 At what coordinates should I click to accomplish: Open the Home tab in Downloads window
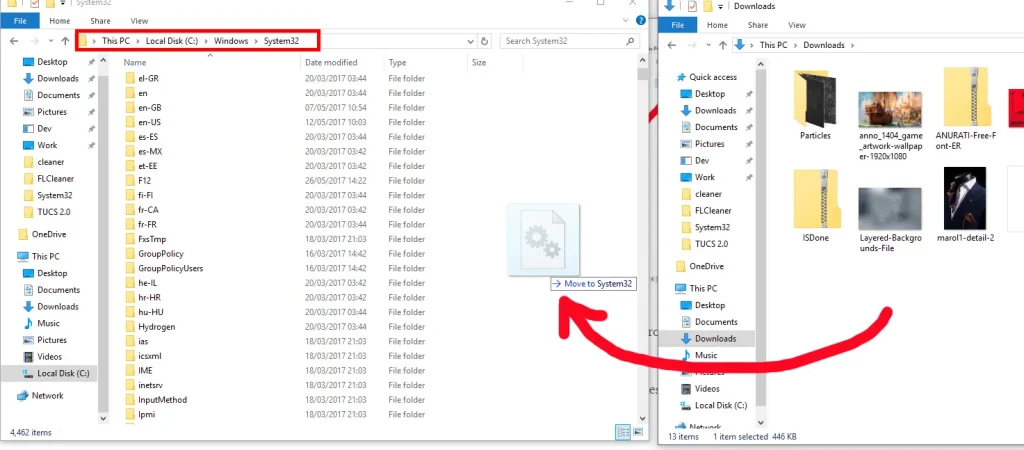[717, 25]
